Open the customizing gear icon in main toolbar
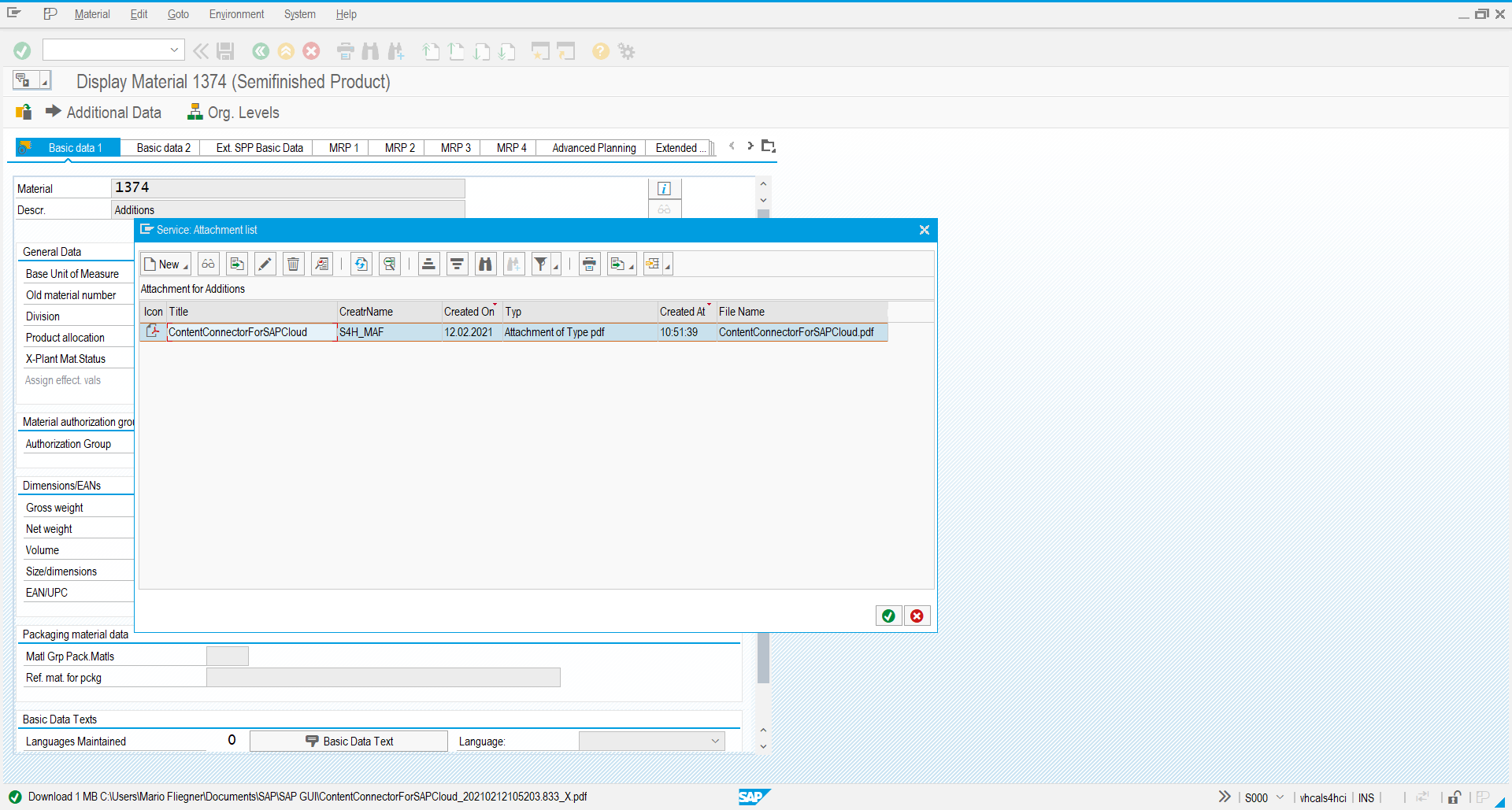 pyautogui.click(x=626, y=50)
